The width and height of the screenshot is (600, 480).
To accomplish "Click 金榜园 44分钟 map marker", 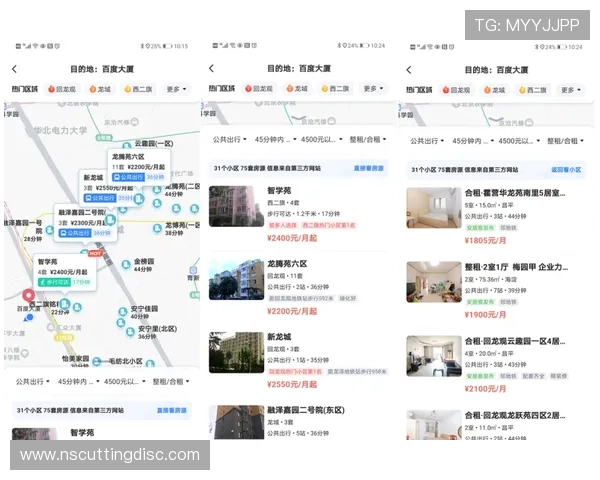I will 126,264.
